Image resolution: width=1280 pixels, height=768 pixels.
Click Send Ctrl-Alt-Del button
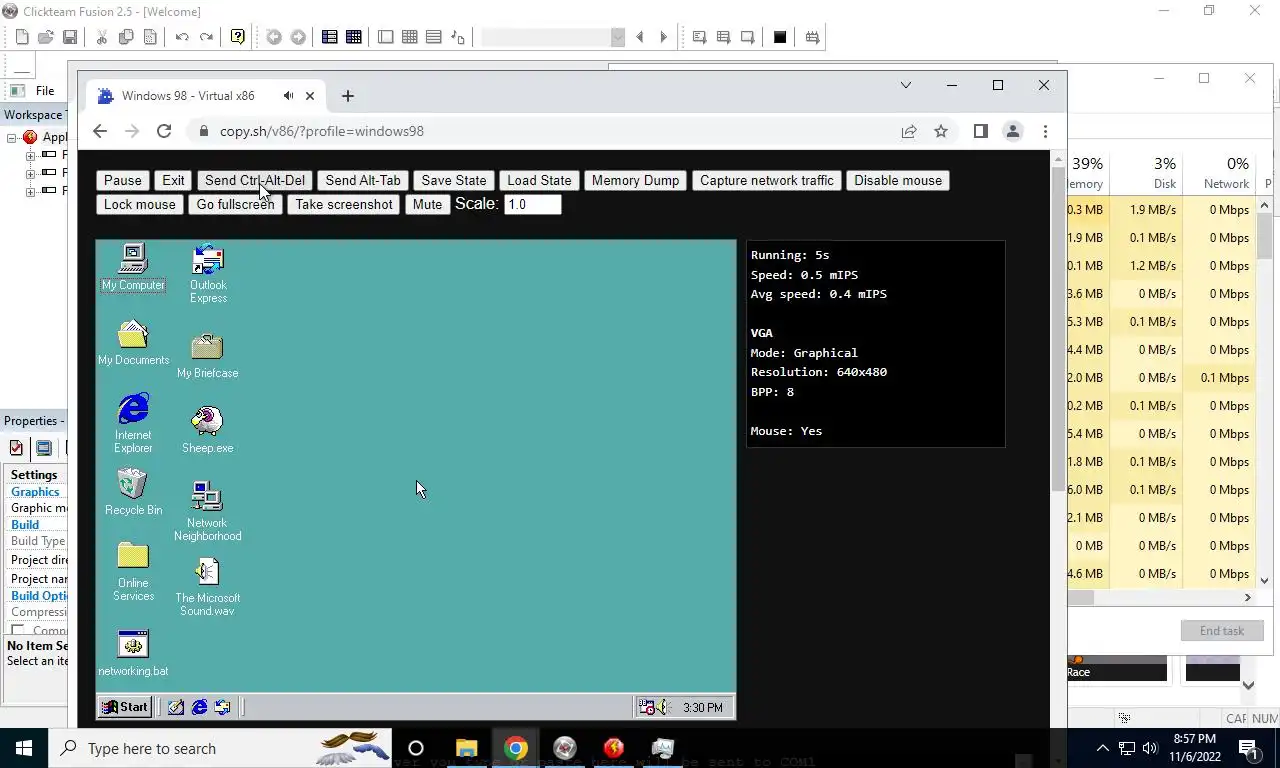(255, 180)
